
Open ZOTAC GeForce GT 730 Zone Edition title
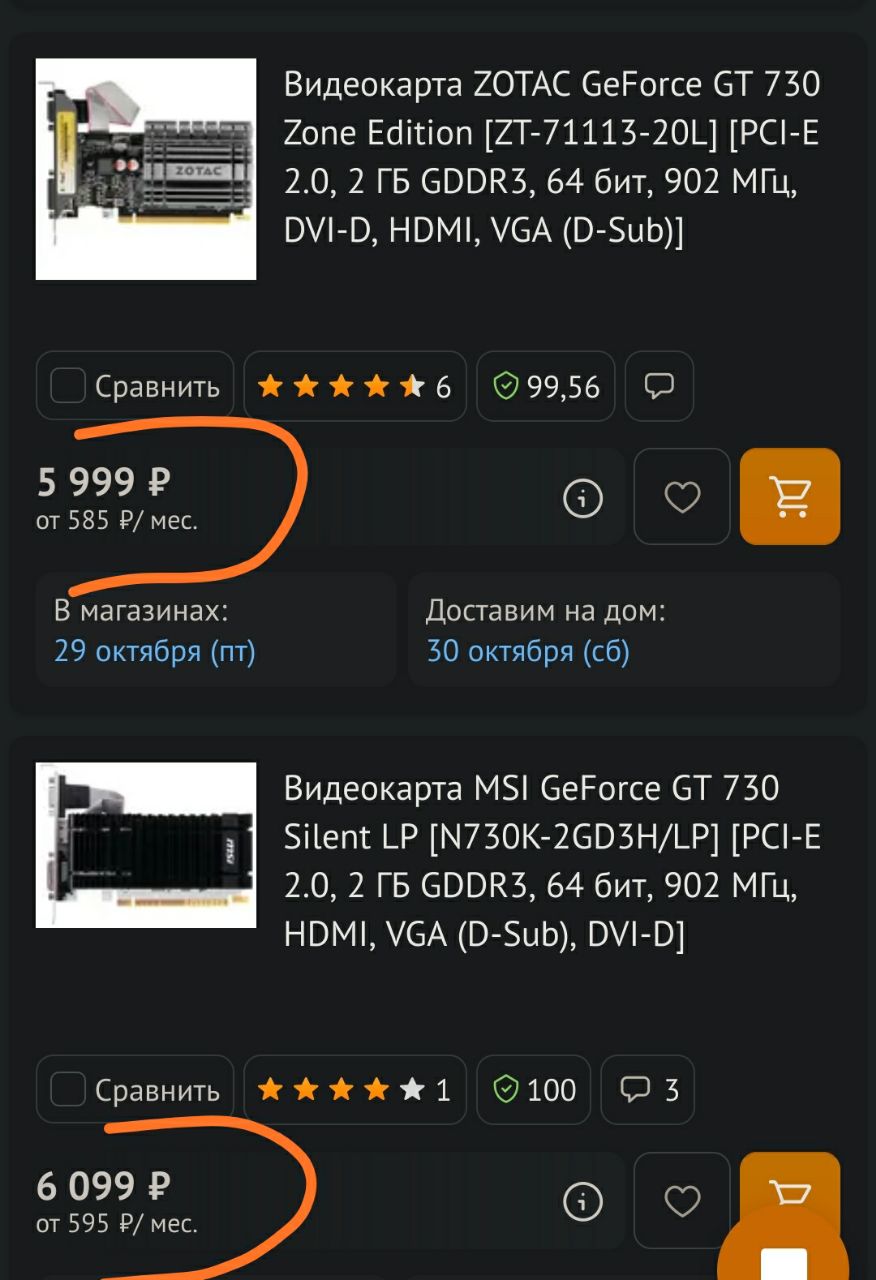552,157
